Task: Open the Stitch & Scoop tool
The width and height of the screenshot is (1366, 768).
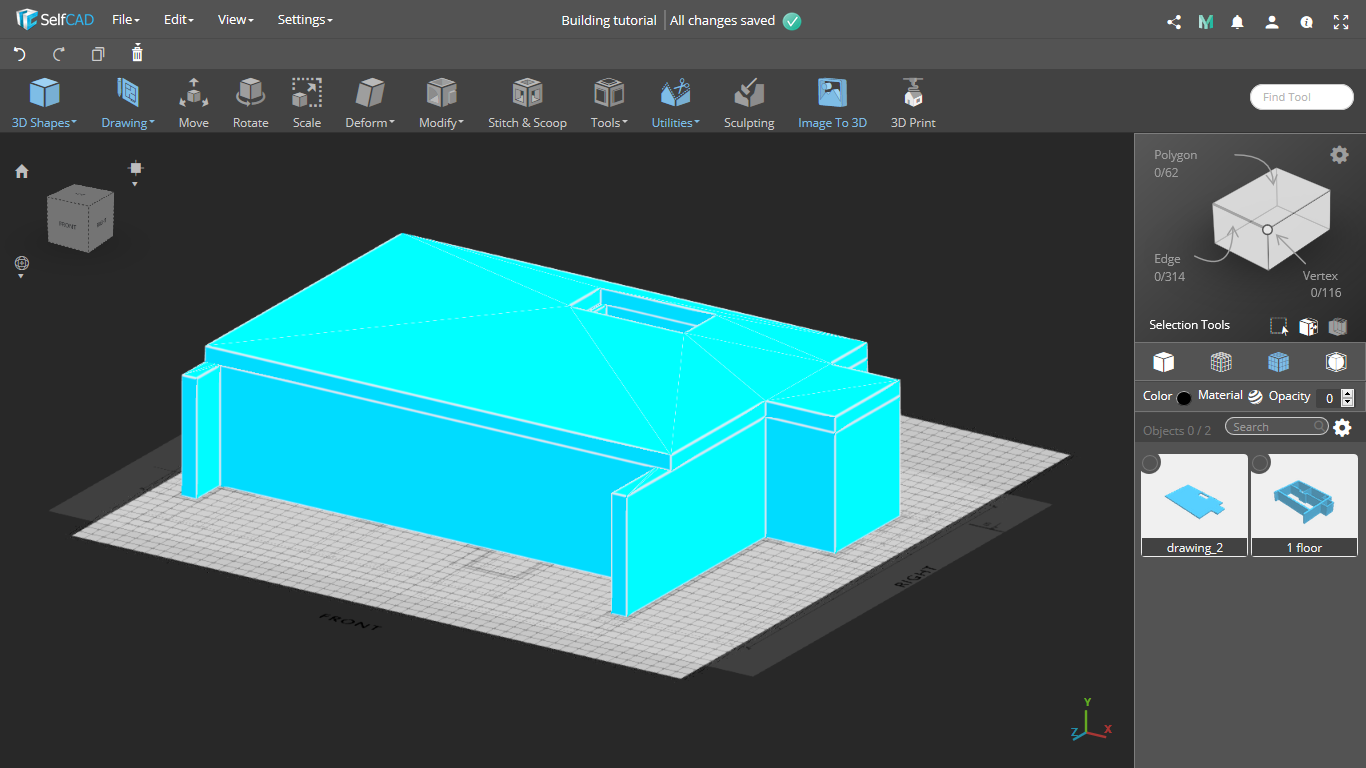Action: [527, 104]
